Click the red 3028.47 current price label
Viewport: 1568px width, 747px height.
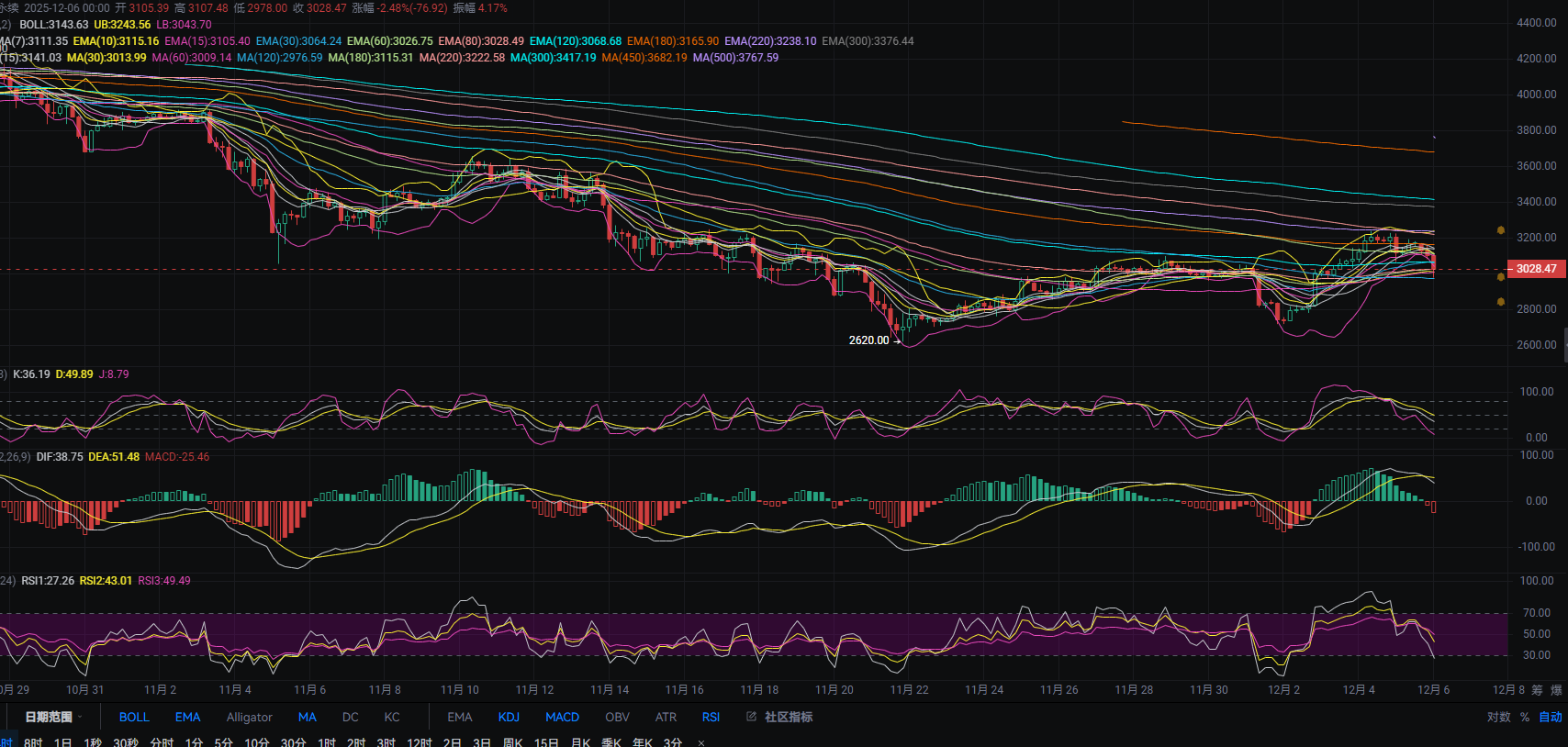pyautogui.click(x=1535, y=269)
